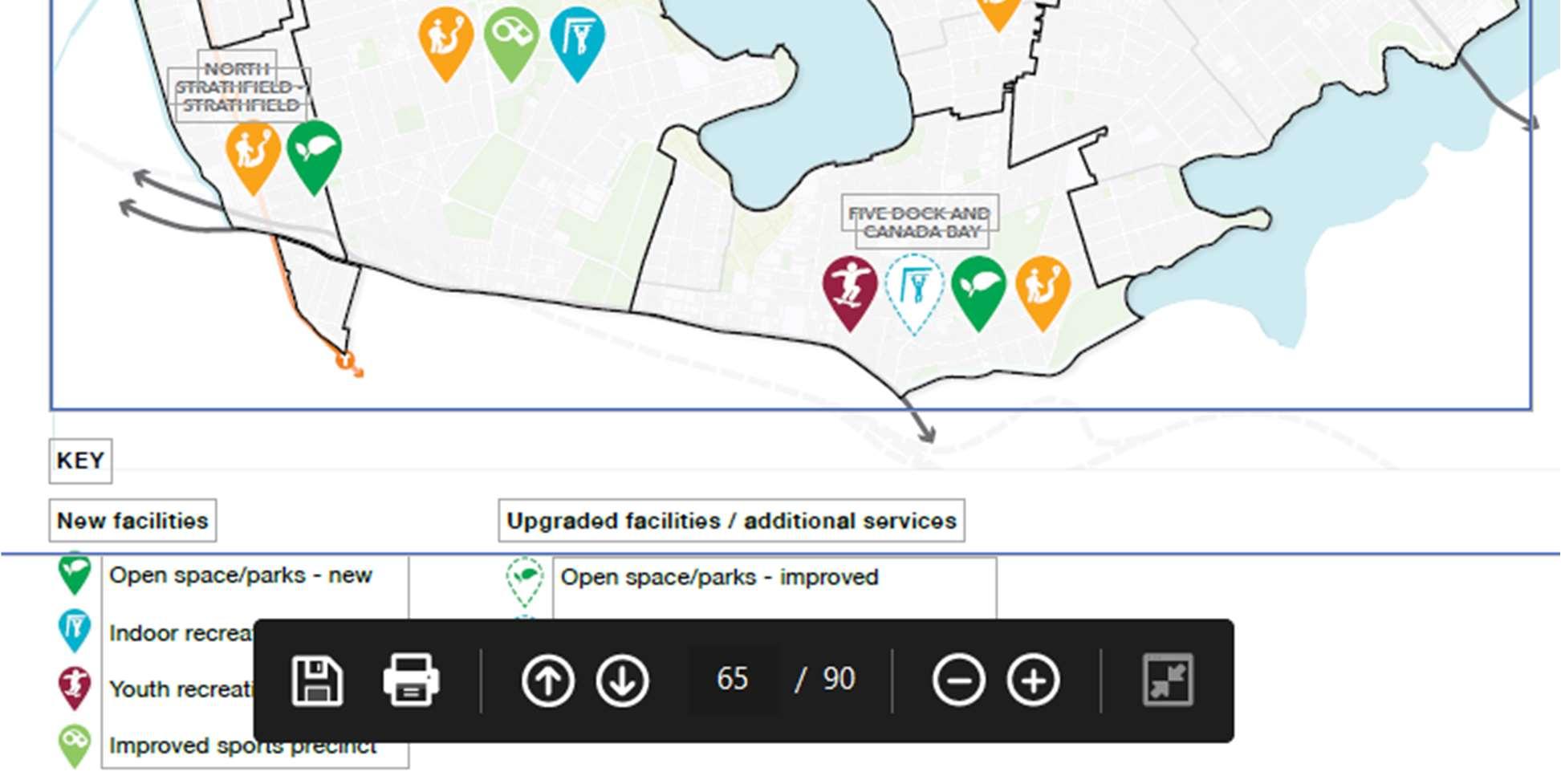
Task: Click the Youth recreation legend text
Action: tap(181, 689)
